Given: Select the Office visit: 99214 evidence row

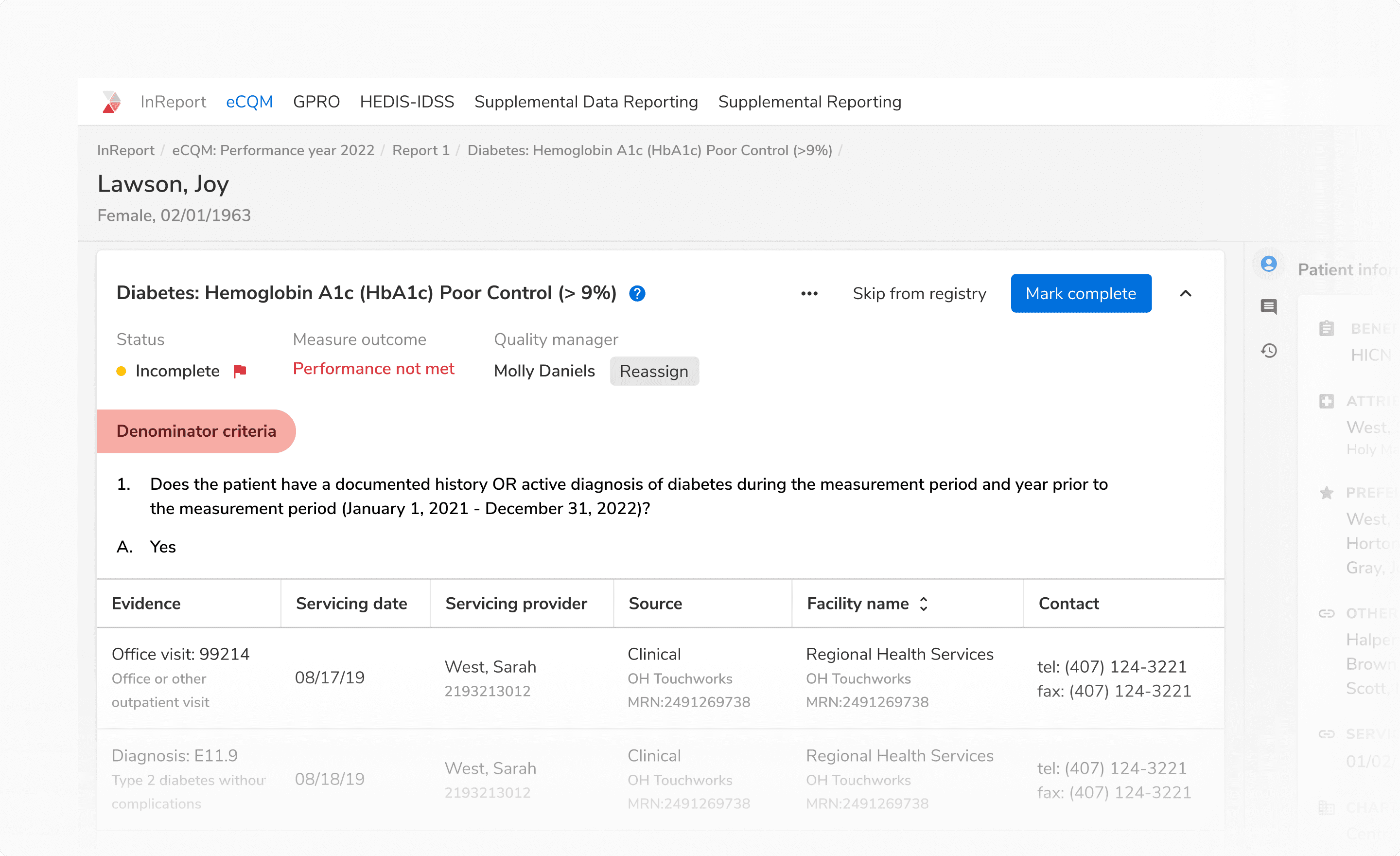Looking at the screenshot, I should pos(181,654).
